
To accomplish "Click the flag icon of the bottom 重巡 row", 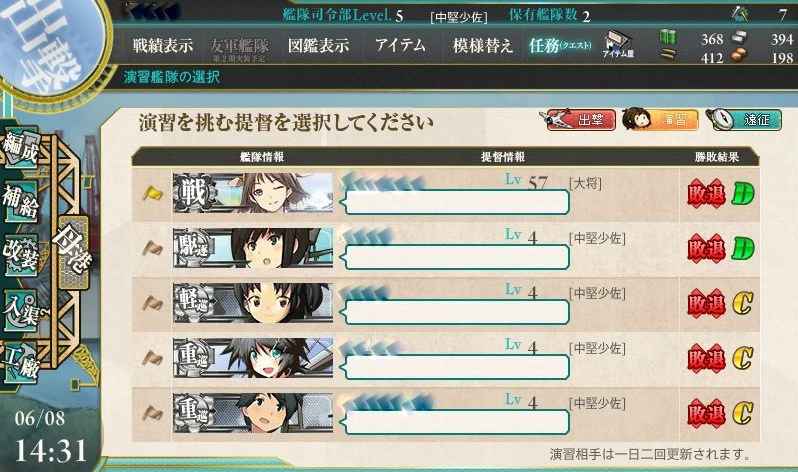I will (152, 412).
